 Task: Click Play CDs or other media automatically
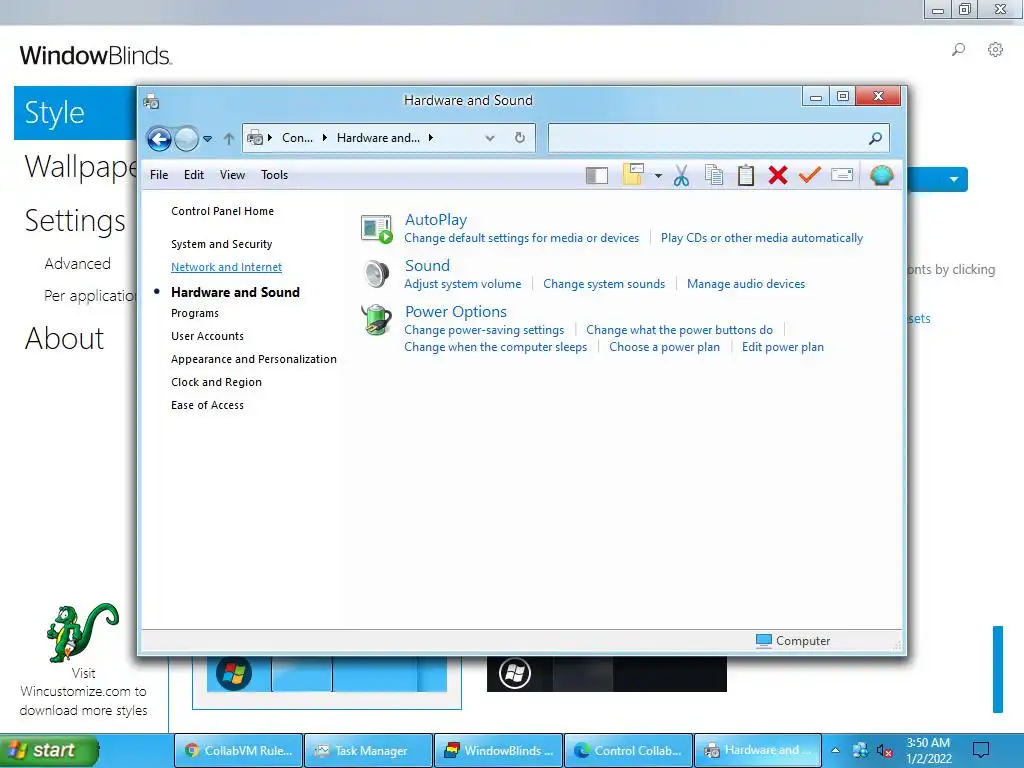click(761, 238)
